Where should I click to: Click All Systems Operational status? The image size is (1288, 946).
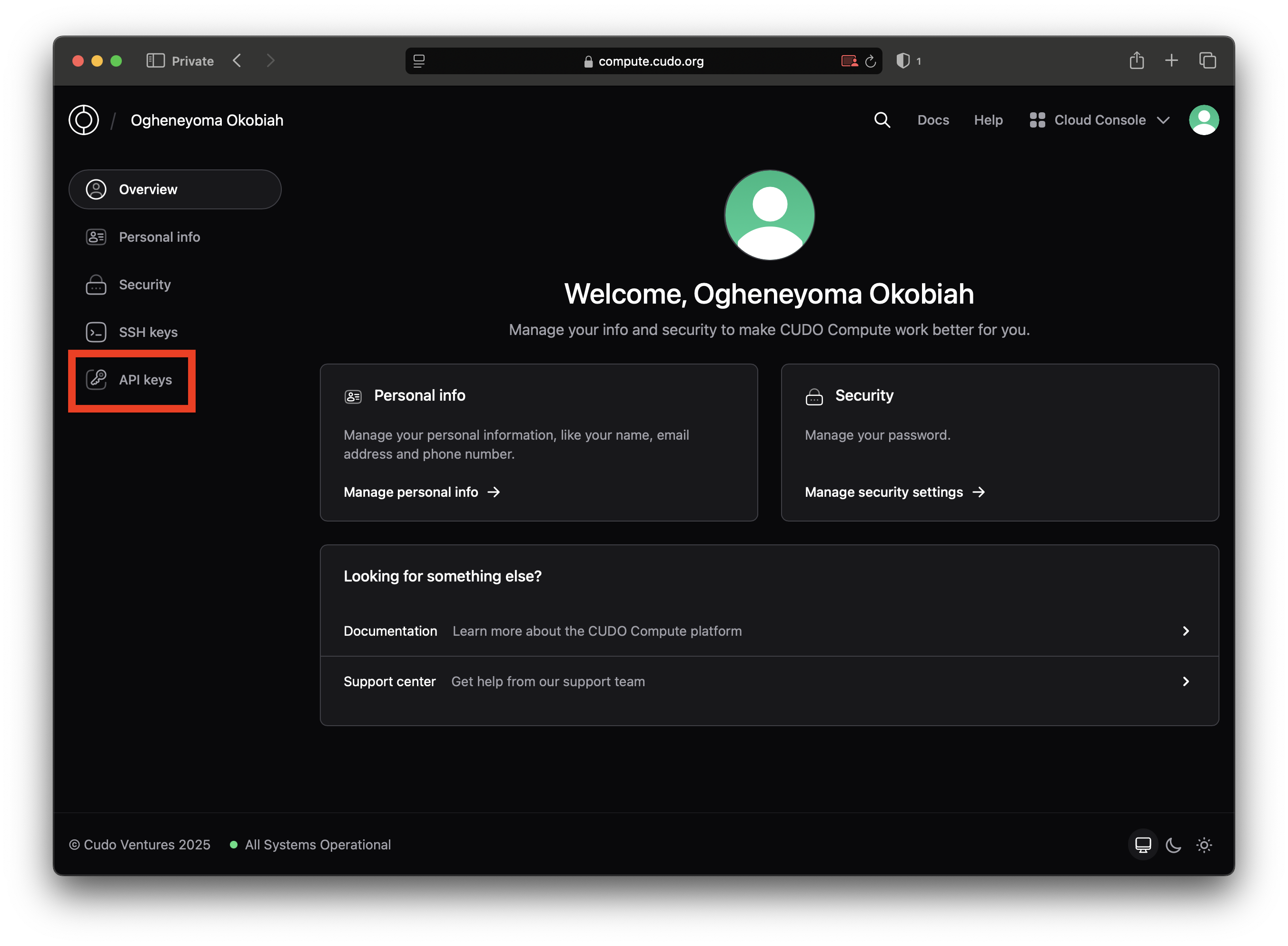click(318, 845)
